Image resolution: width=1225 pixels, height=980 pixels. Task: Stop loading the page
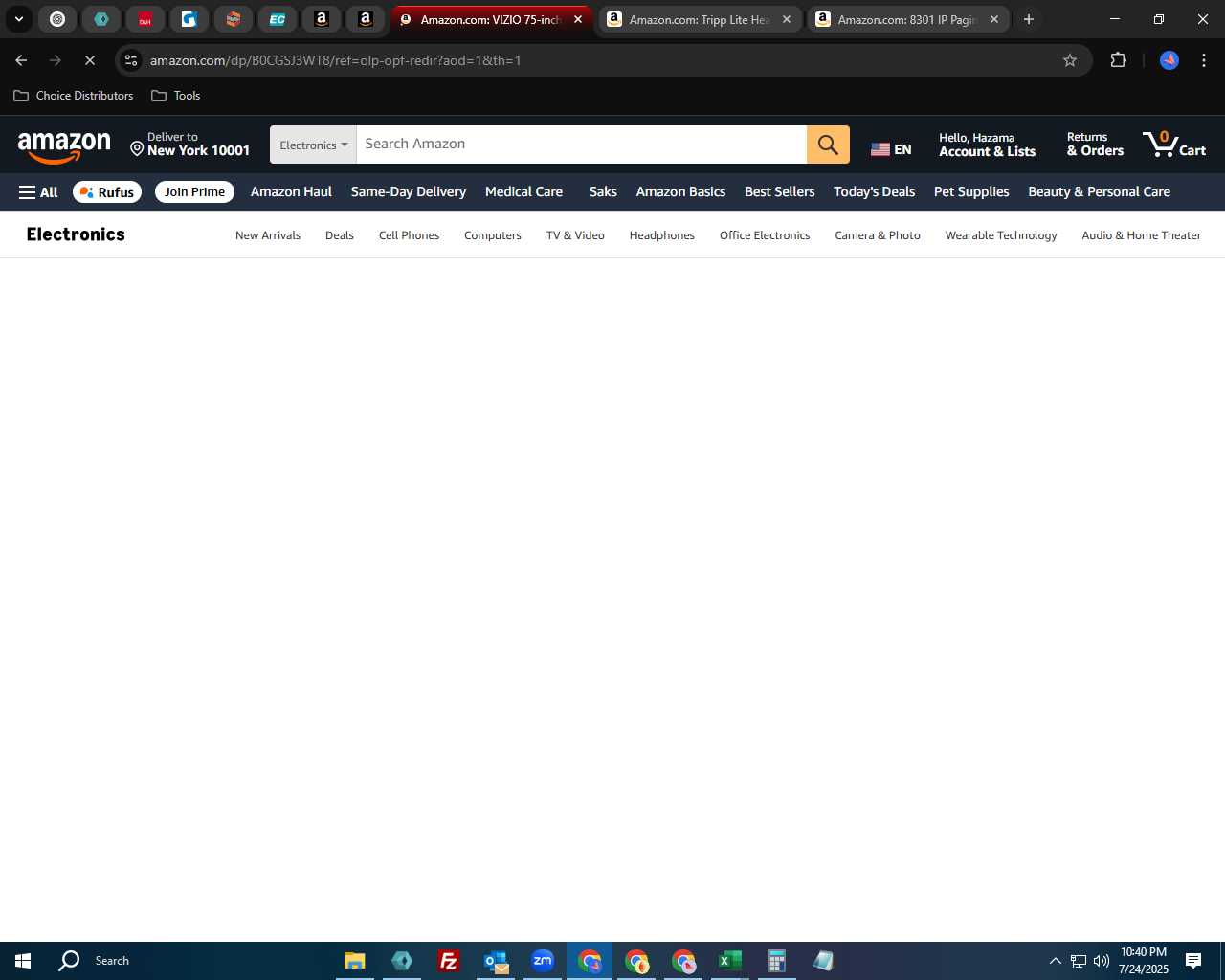coord(90,60)
